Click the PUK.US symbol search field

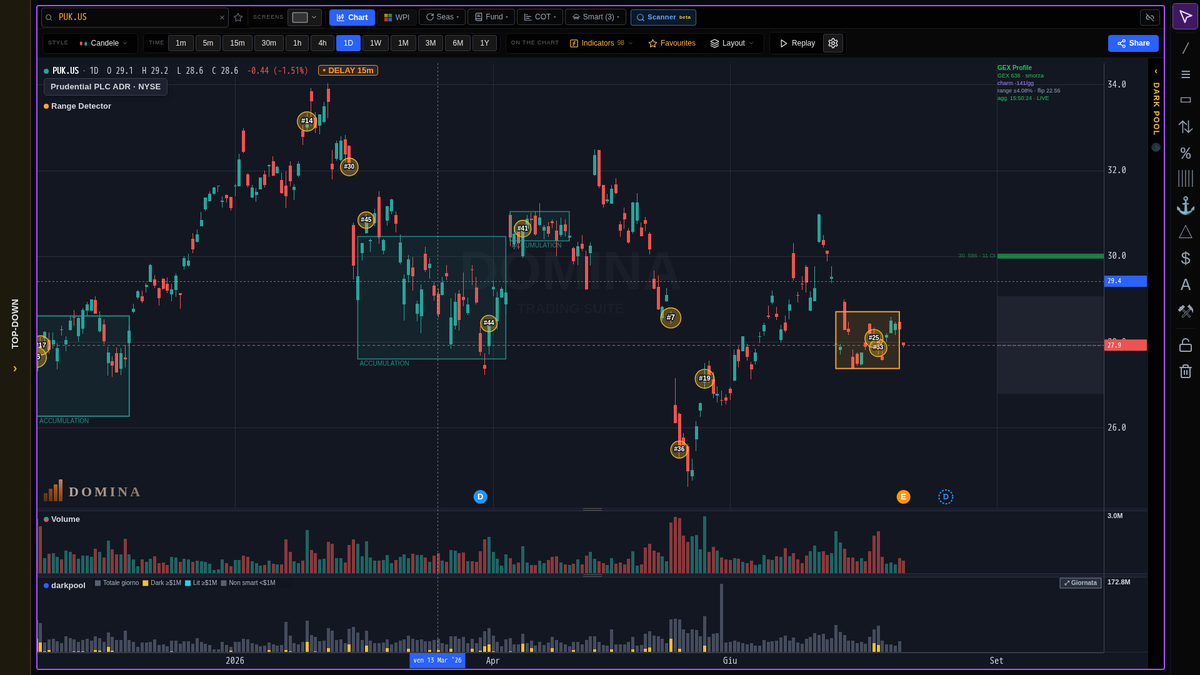(135, 17)
